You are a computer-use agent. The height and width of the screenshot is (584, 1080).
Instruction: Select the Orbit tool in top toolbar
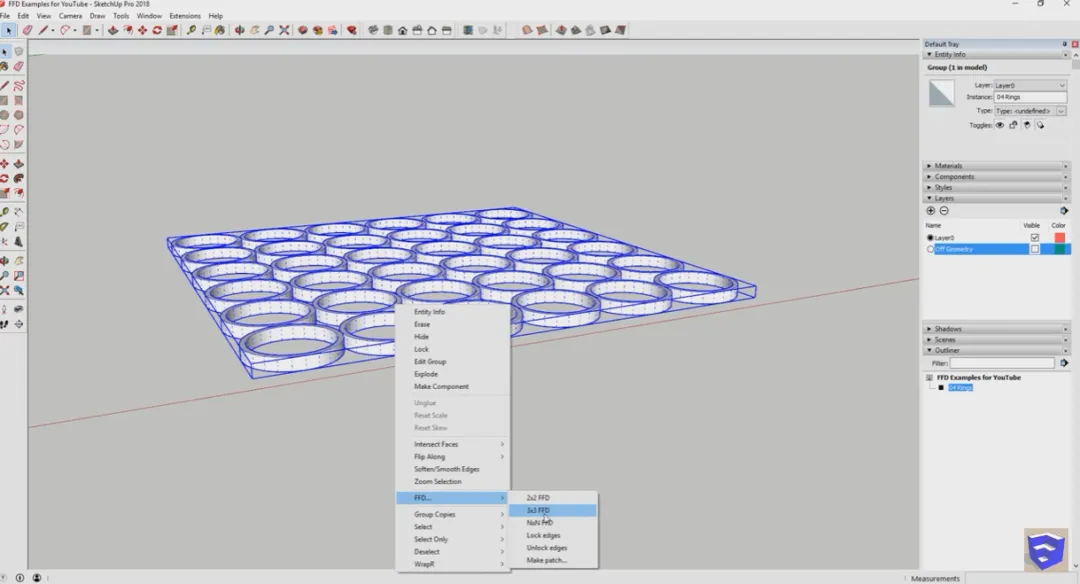239,30
